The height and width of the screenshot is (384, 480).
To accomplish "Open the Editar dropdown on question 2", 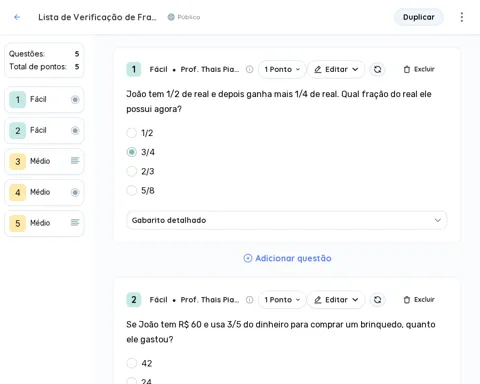I will click(x=336, y=300).
